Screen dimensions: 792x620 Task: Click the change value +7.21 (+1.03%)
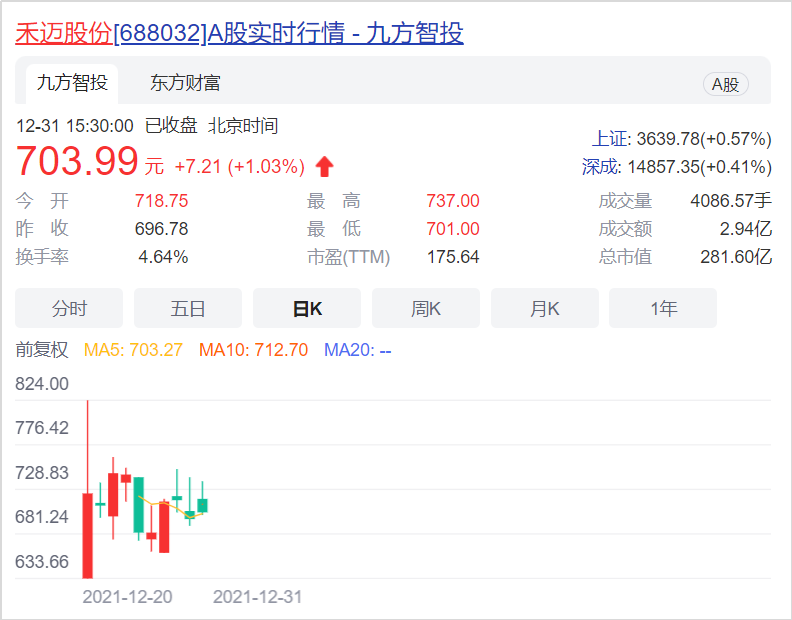point(239,166)
